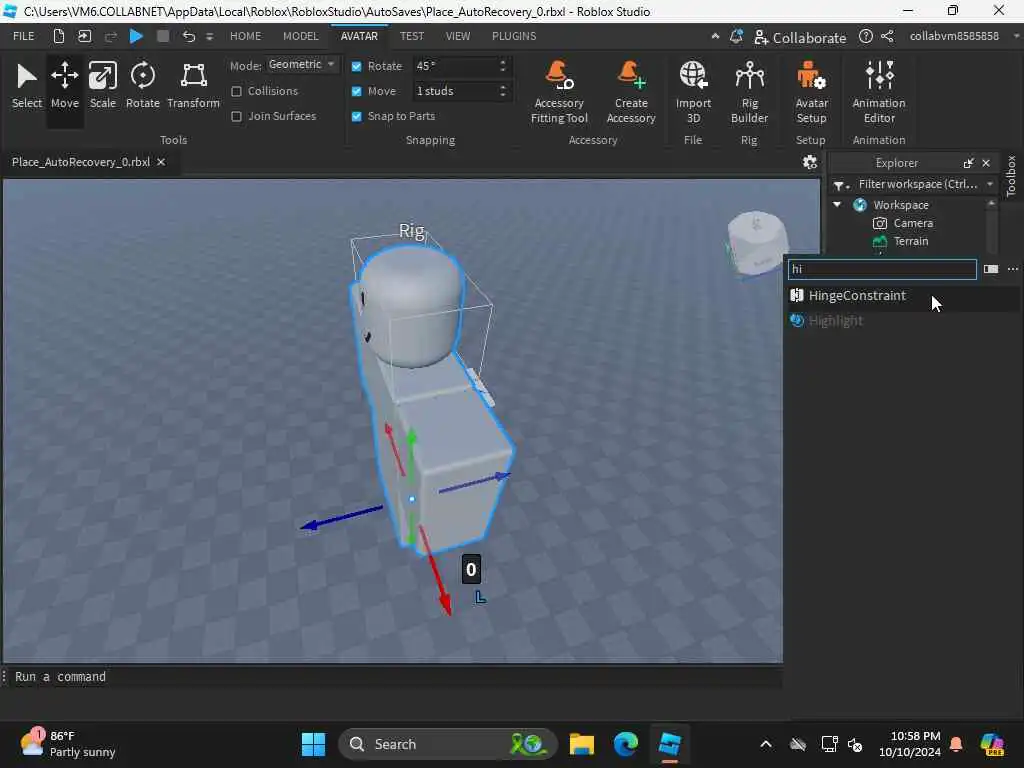Show hidden system tray icons
Viewport: 1024px width, 768px height.
765,744
